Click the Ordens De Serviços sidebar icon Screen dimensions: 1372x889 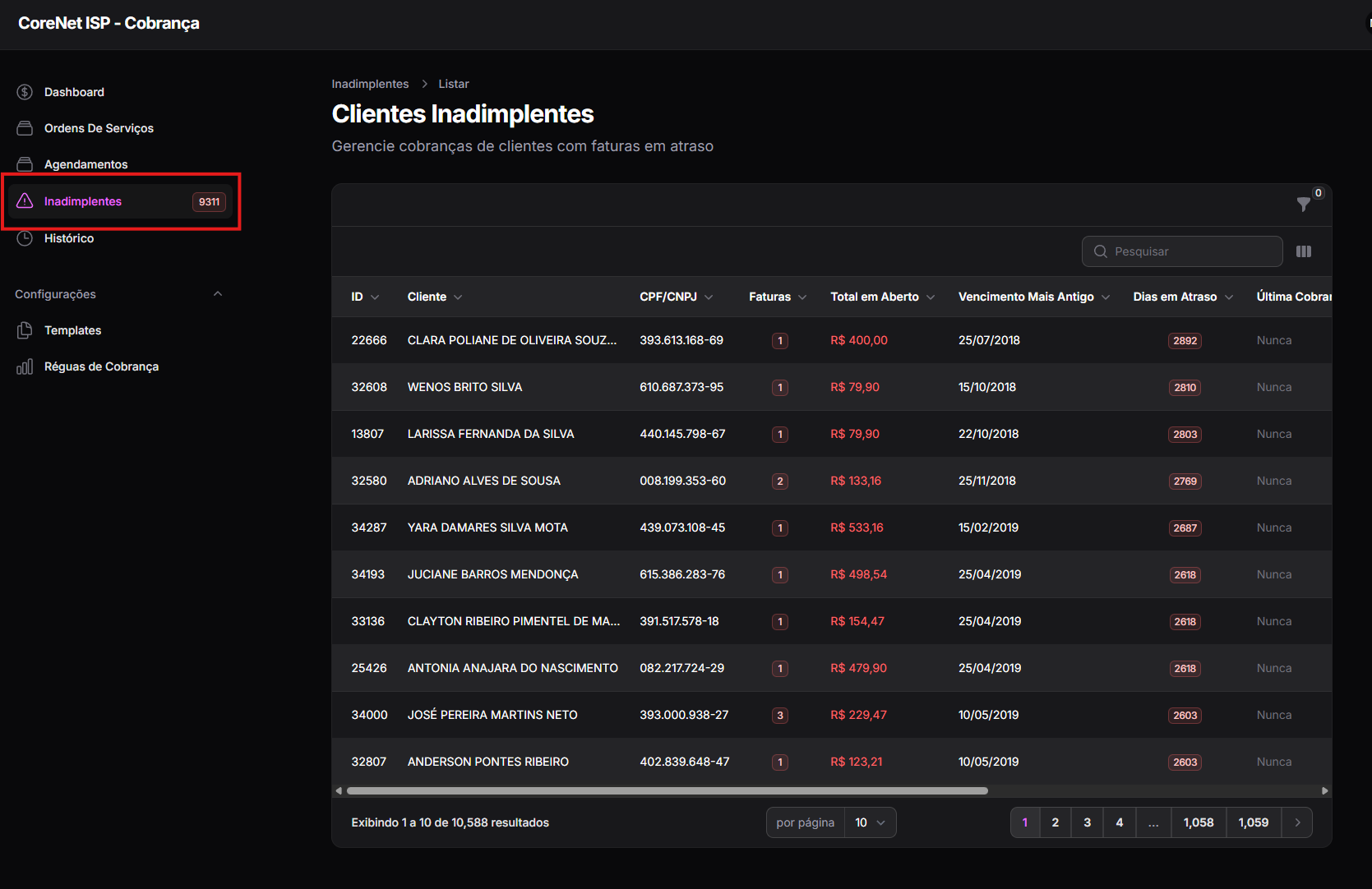(25, 128)
